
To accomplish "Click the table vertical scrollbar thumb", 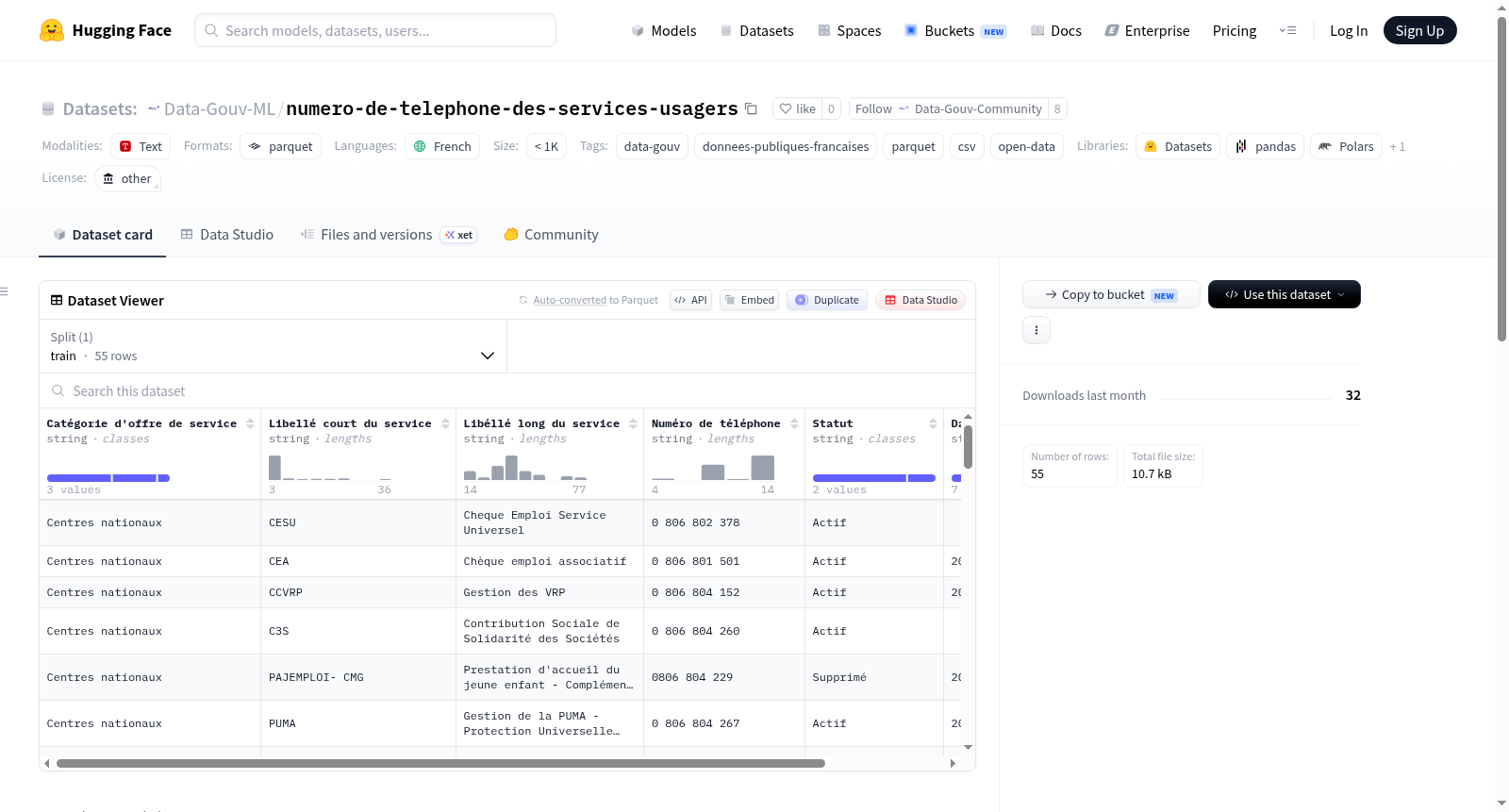I will coord(968,446).
